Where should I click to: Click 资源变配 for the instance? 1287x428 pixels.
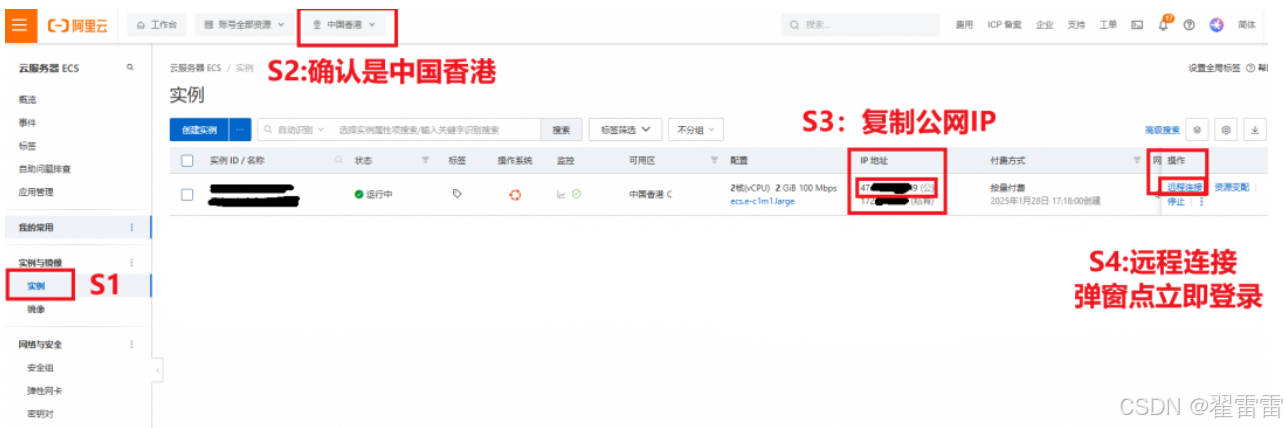click(1232, 187)
